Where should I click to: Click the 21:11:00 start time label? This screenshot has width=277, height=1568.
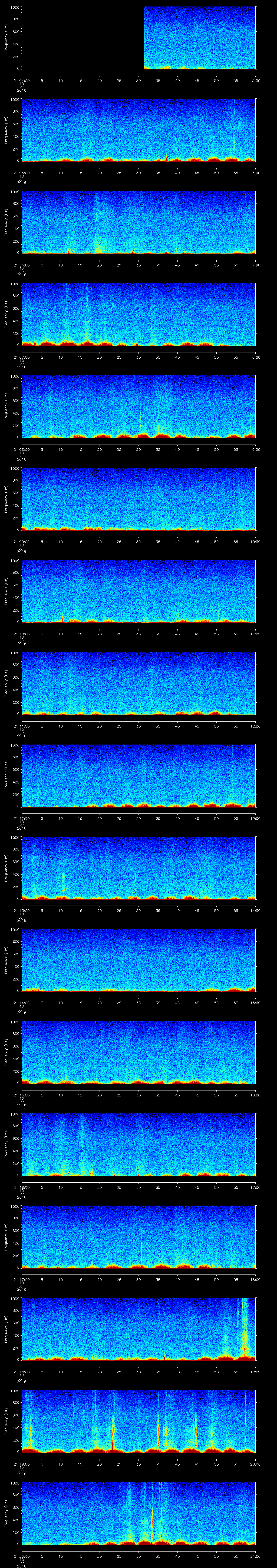(x=21, y=726)
